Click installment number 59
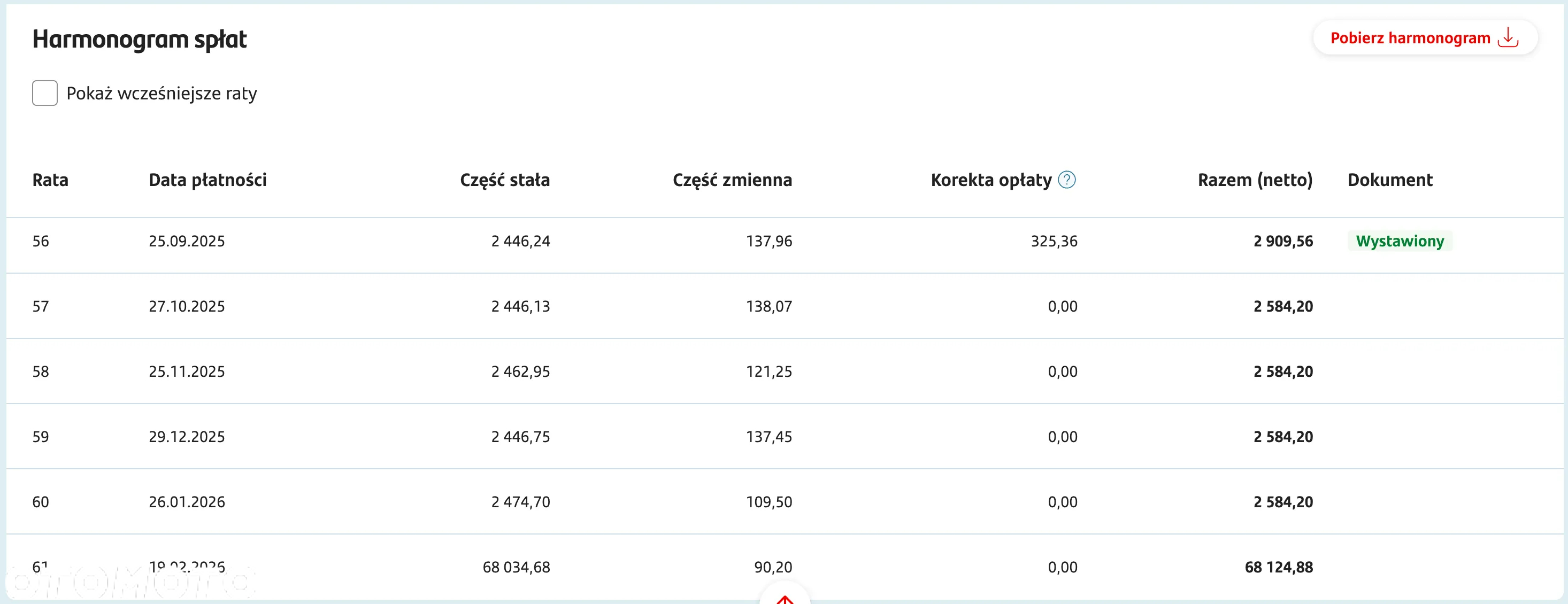1568x604 pixels. click(41, 436)
